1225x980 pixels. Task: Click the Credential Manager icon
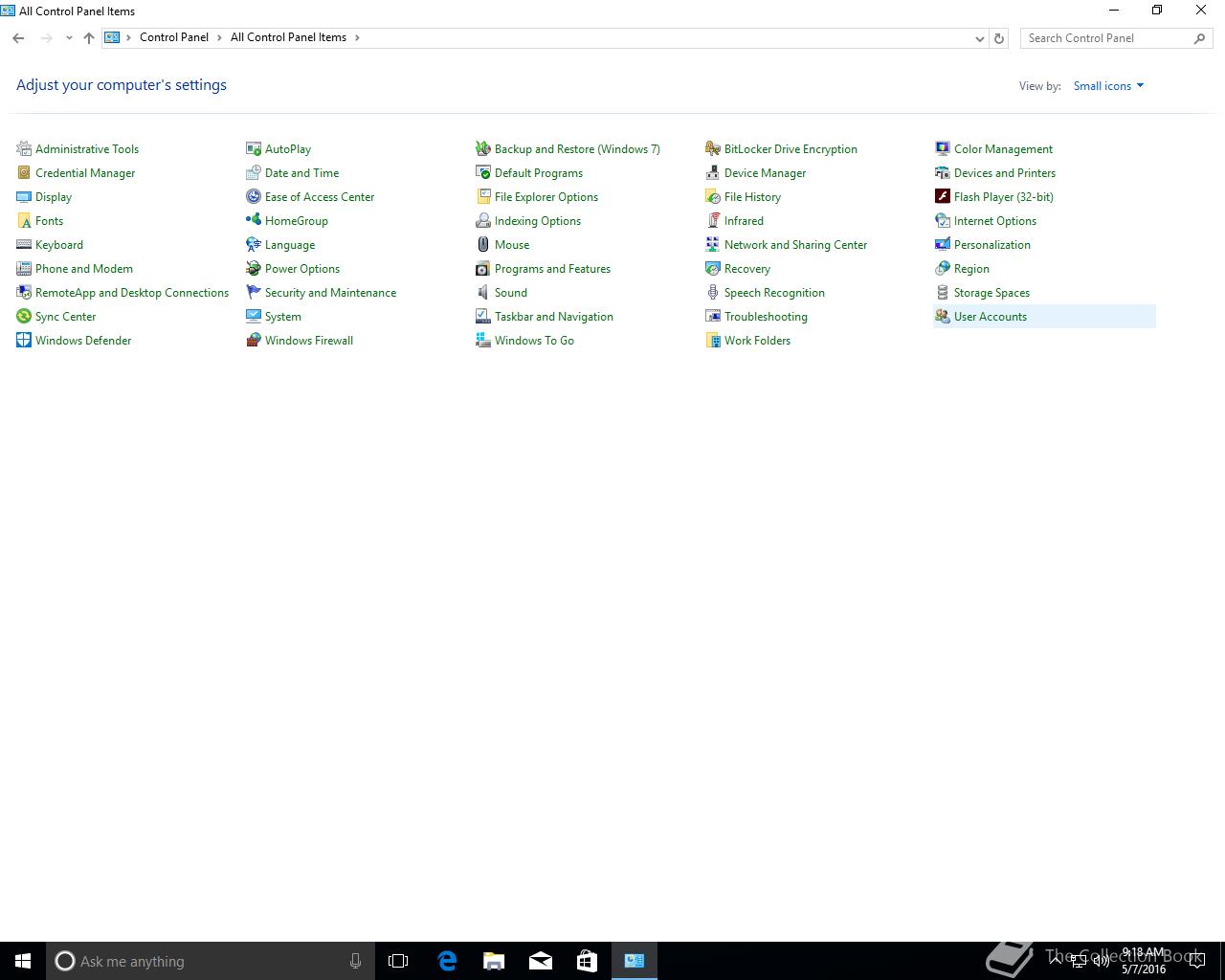24,172
